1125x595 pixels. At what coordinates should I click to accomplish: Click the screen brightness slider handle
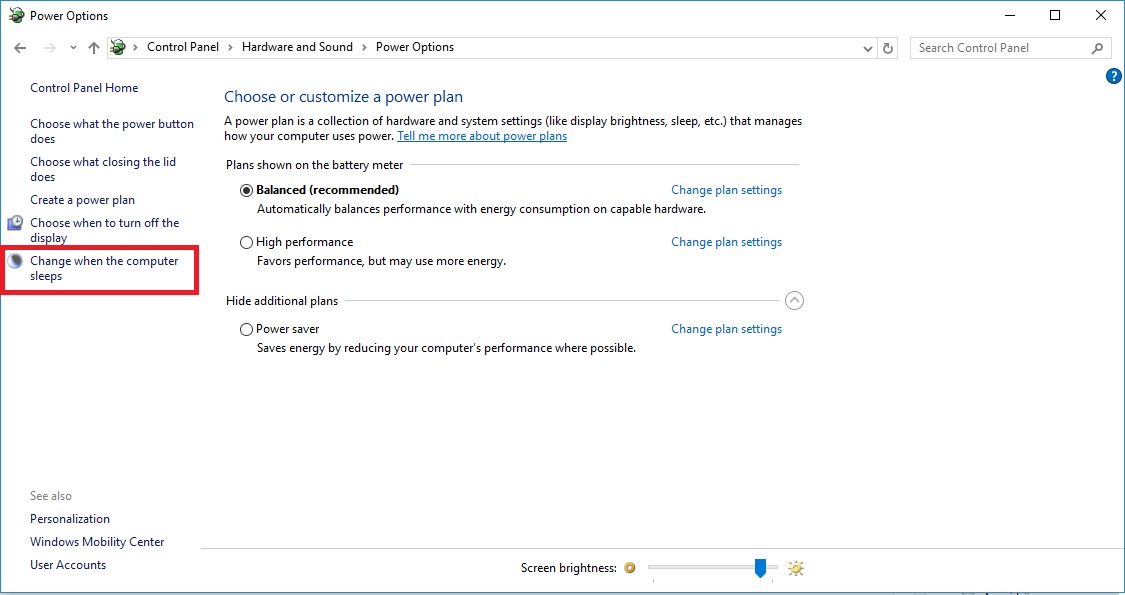pyautogui.click(x=760, y=568)
